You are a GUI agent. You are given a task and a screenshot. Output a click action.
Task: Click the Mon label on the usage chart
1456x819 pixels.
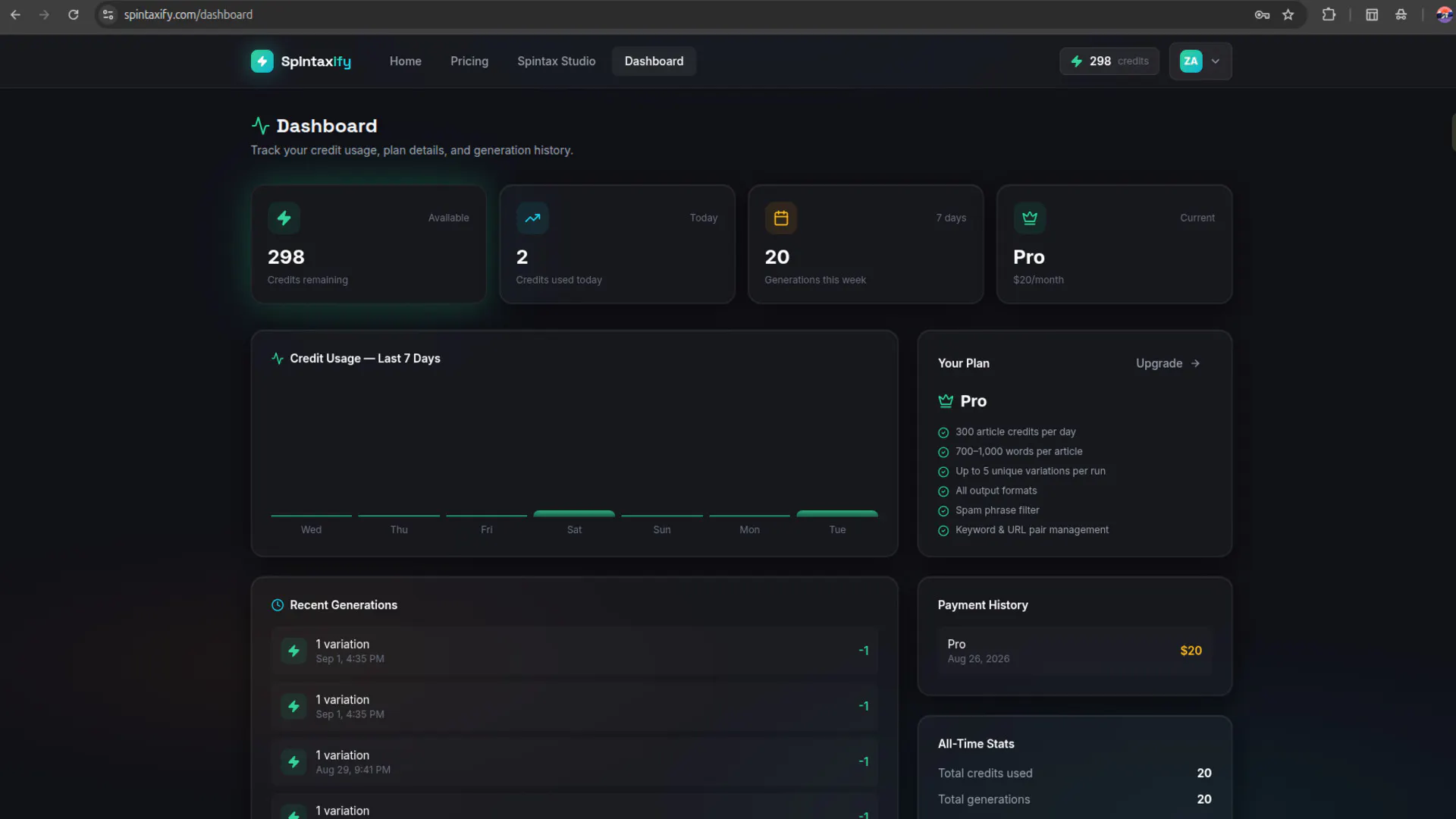click(x=749, y=530)
